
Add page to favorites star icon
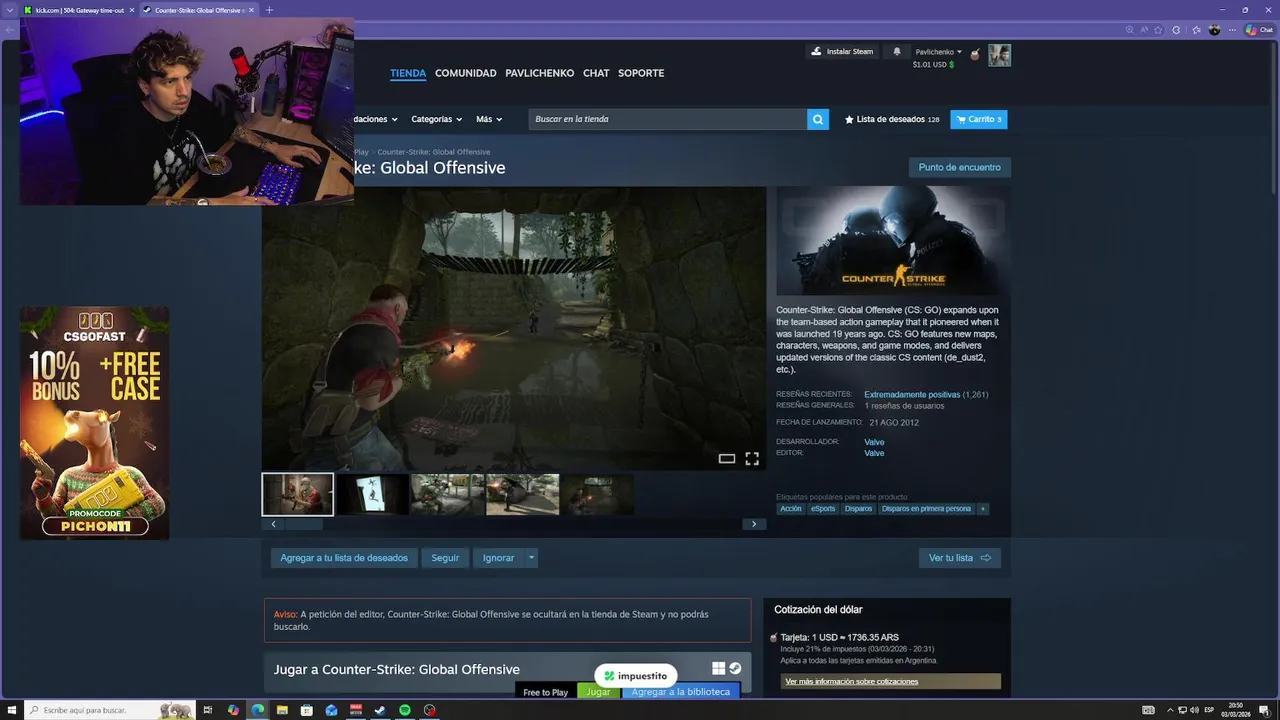click(1160, 30)
